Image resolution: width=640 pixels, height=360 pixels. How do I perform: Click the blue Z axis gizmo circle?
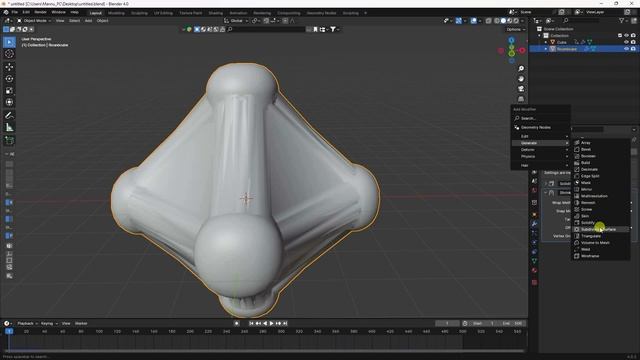[511, 40]
